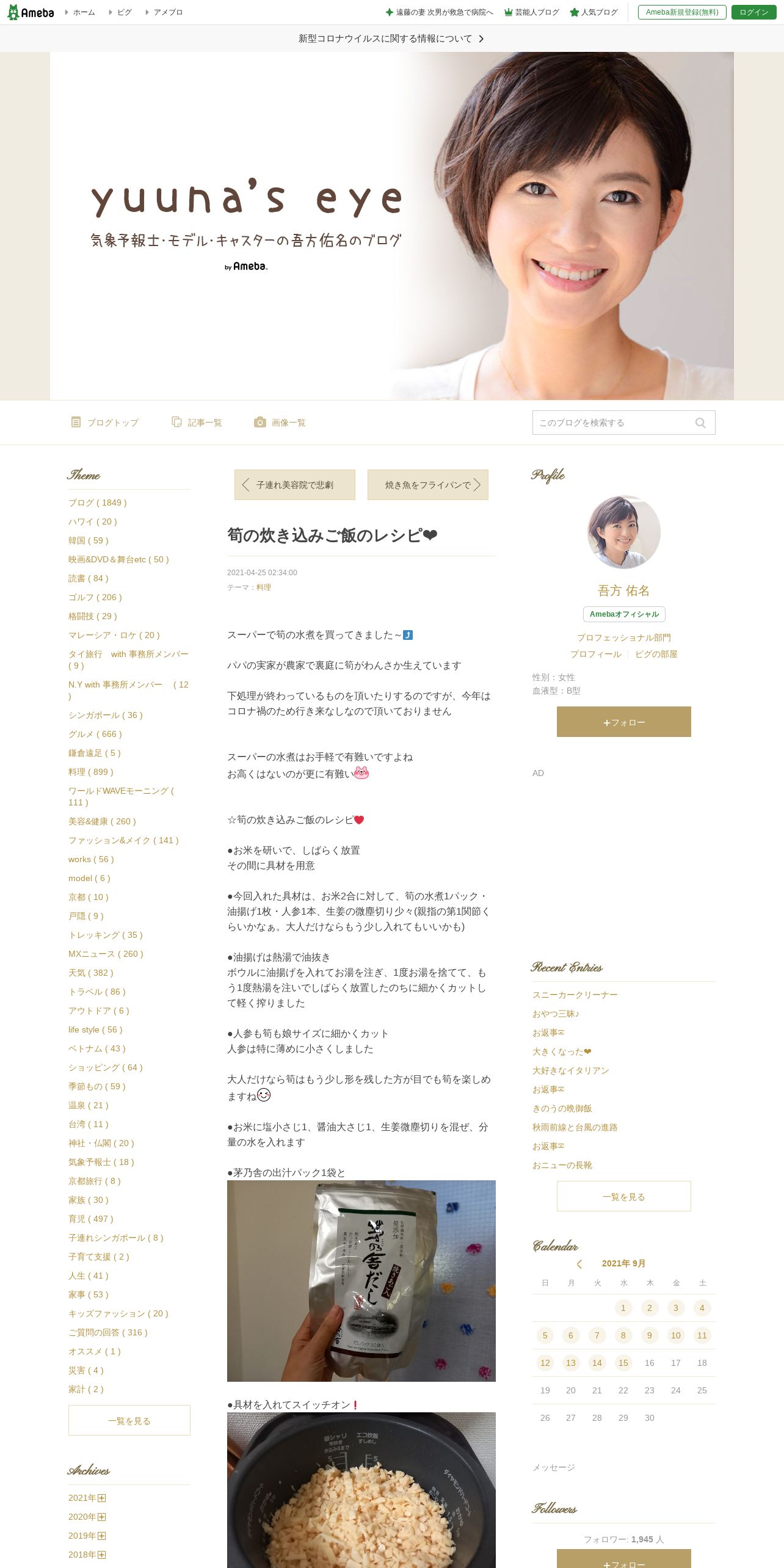Expand the 2020年 archive

102,1517
